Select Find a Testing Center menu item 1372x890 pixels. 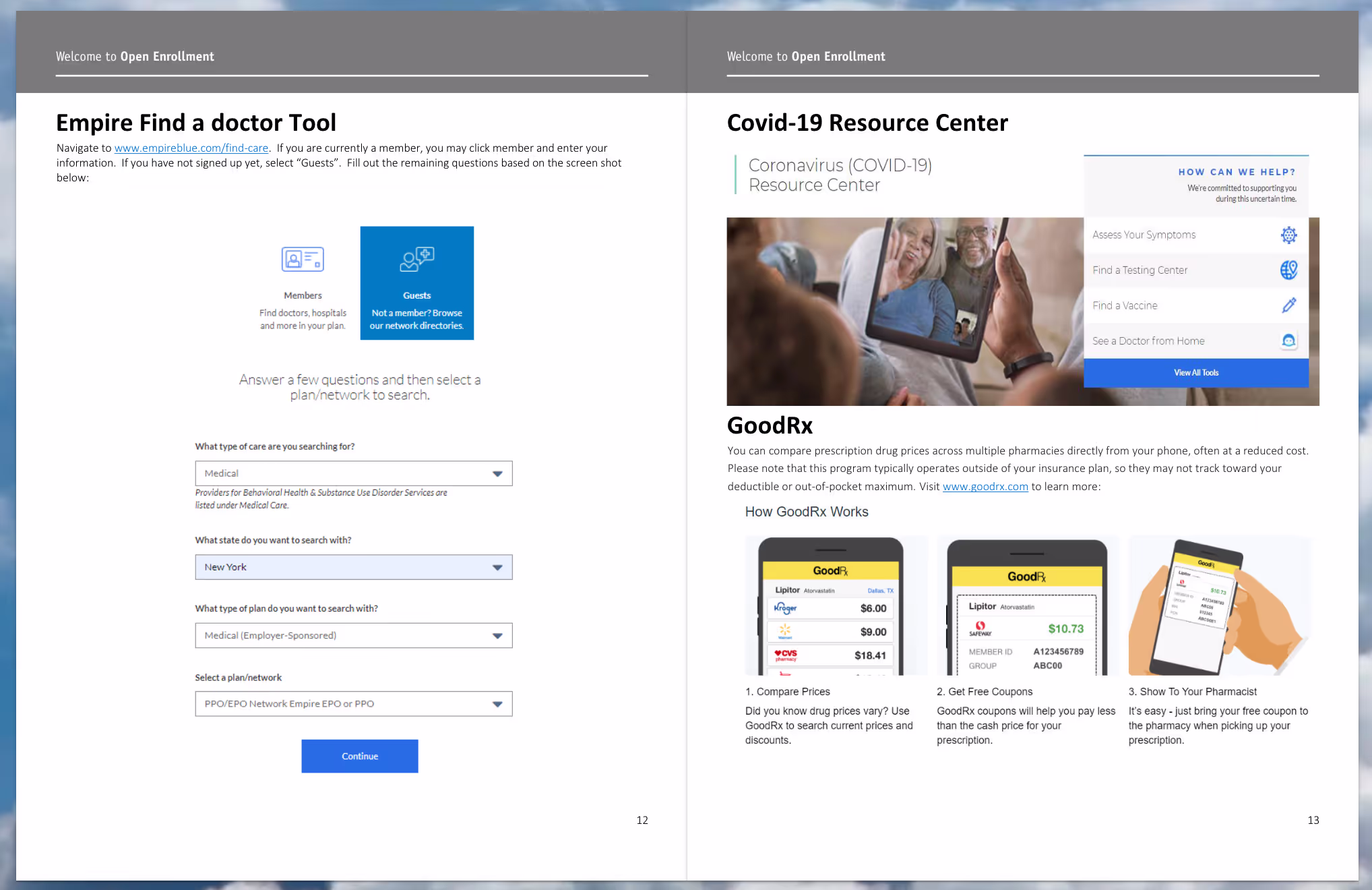(1196, 270)
